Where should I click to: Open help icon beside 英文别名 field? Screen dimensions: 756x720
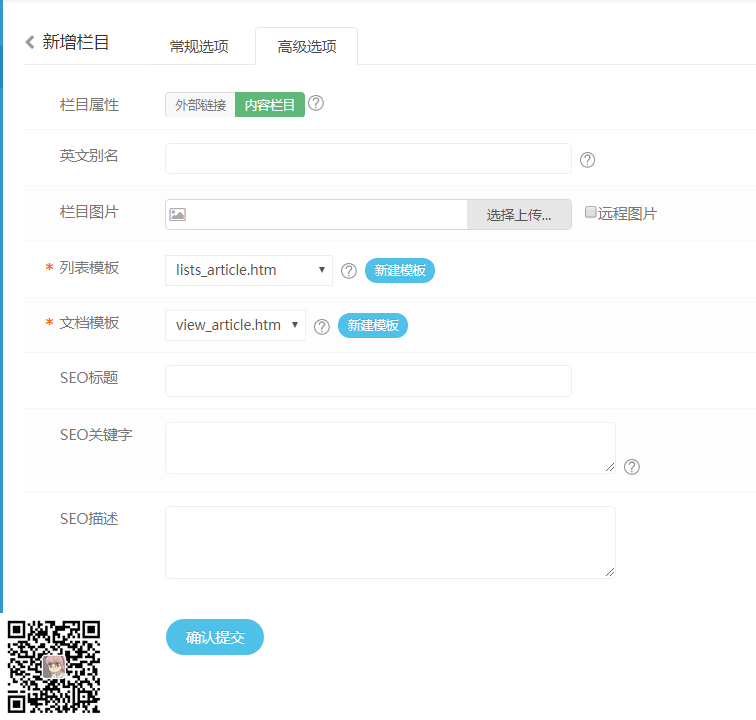587,160
